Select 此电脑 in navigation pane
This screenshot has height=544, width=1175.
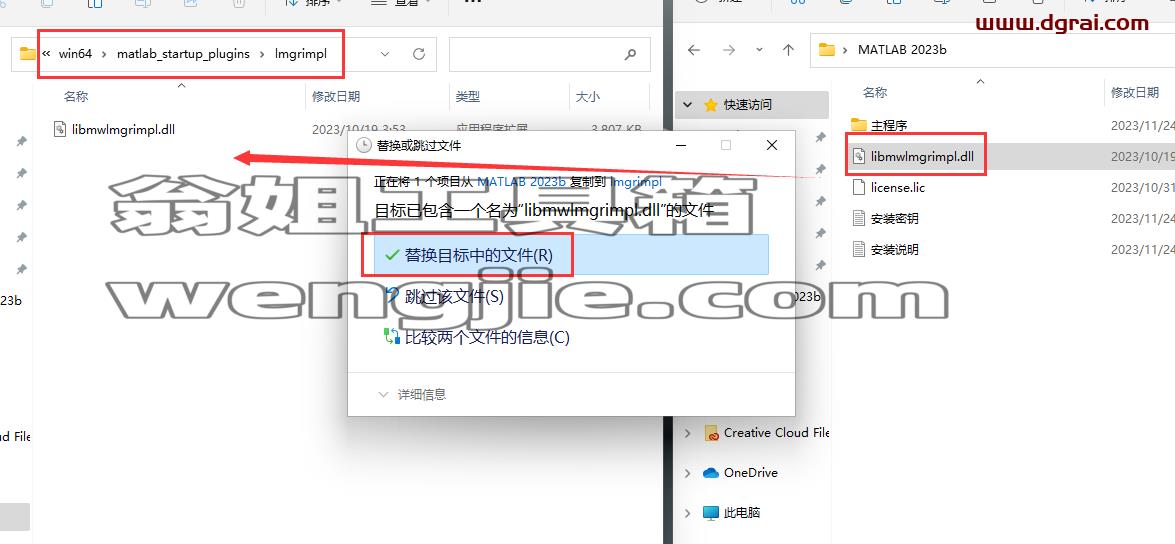[742, 513]
